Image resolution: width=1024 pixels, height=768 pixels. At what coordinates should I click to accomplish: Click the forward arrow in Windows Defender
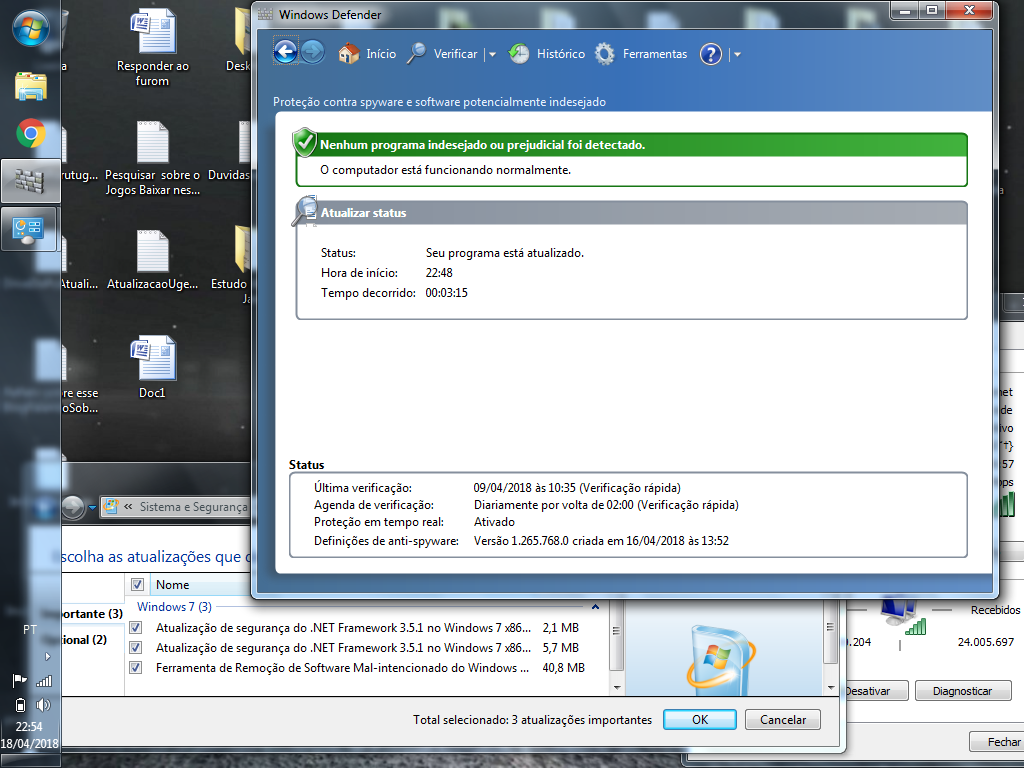[313, 52]
